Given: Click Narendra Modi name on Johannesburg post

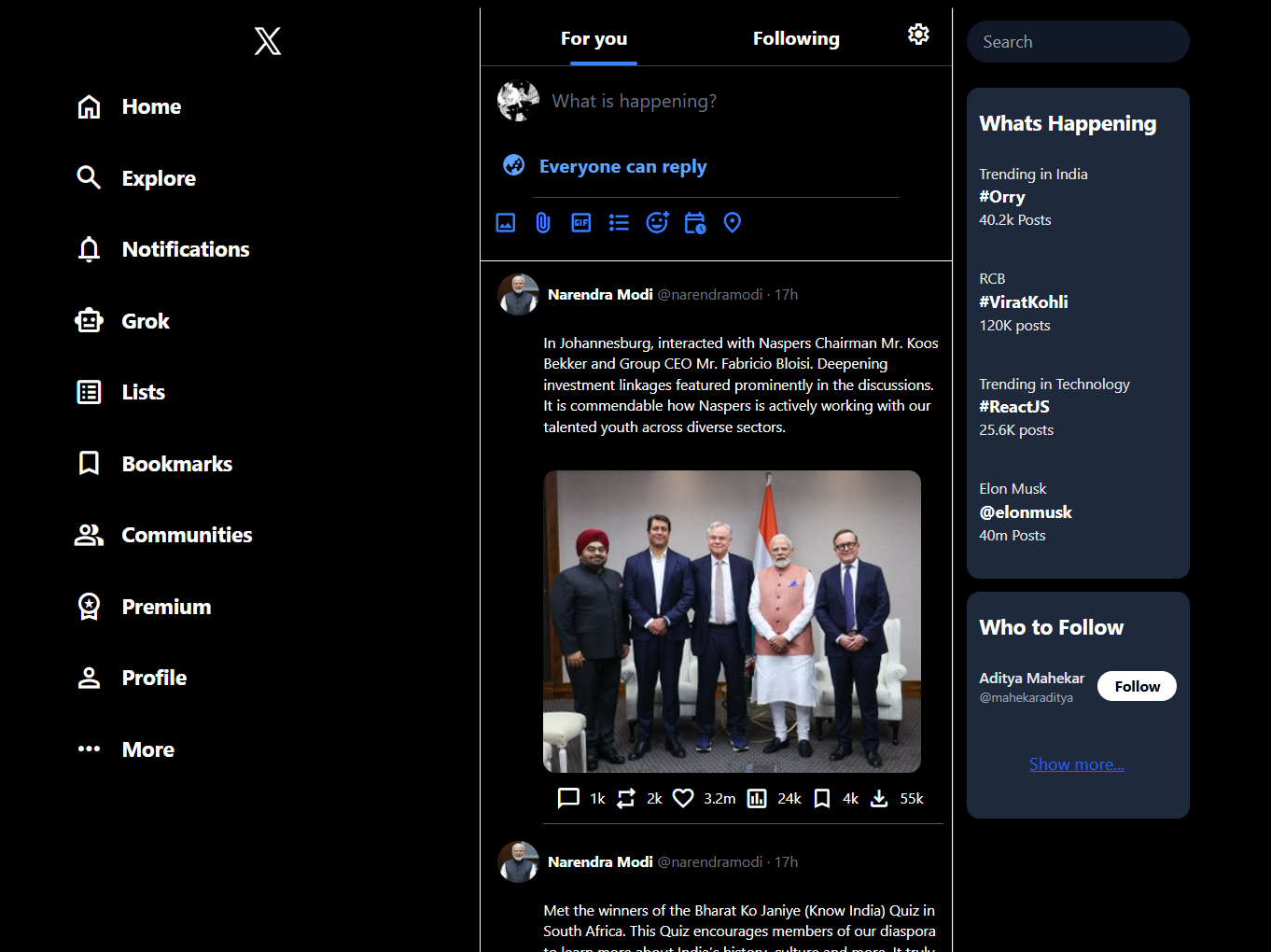Looking at the screenshot, I should tap(600, 294).
